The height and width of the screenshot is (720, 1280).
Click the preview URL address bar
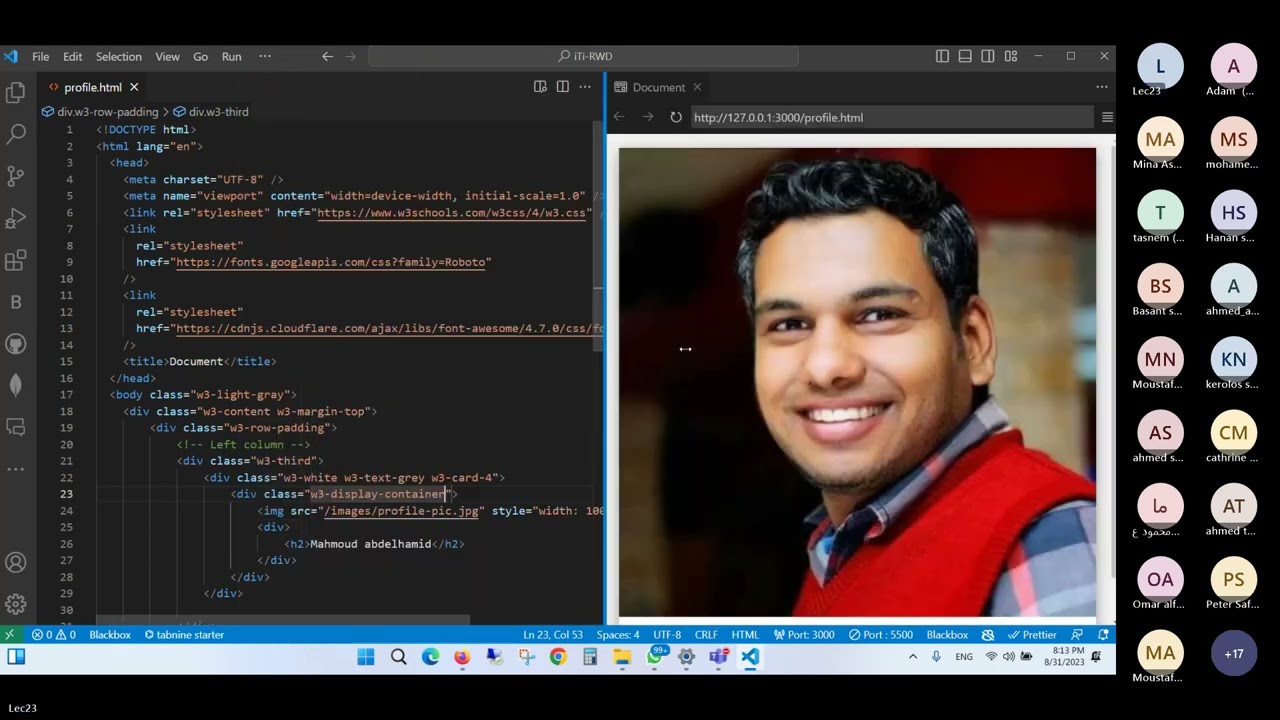pyautogui.click(x=892, y=117)
